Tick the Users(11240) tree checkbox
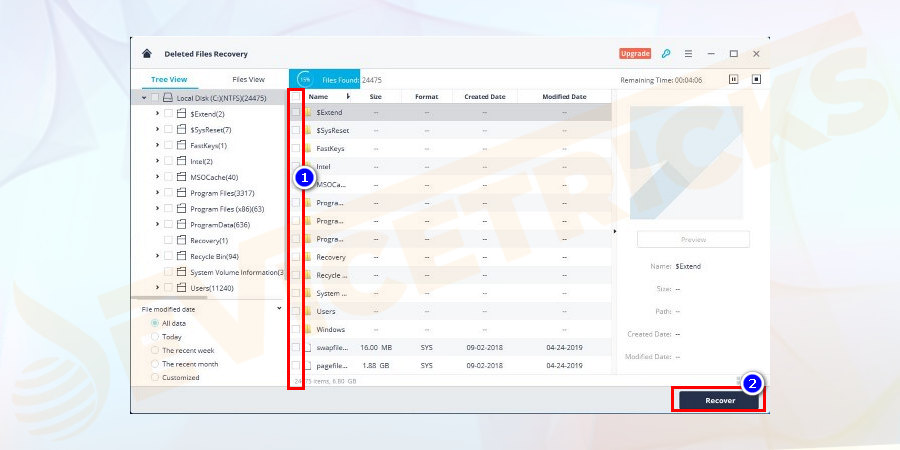Image resolution: width=900 pixels, height=450 pixels. pyautogui.click(x=168, y=288)
